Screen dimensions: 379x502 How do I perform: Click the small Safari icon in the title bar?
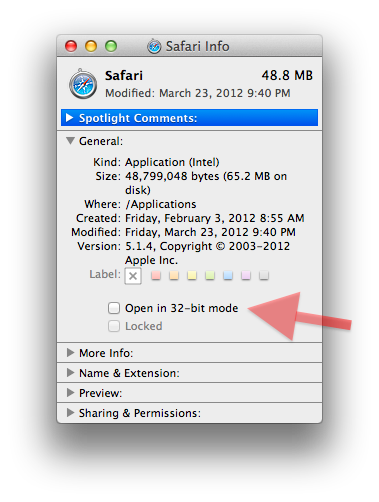click(154, 46)
